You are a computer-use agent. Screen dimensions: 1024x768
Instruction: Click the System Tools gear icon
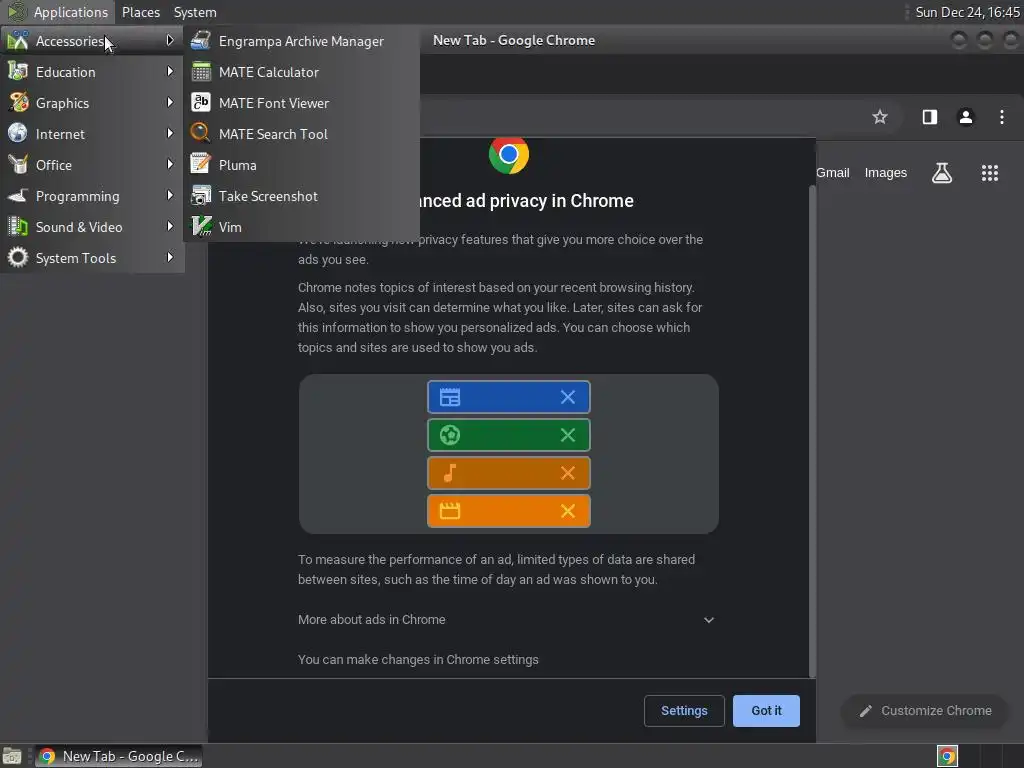18,258
